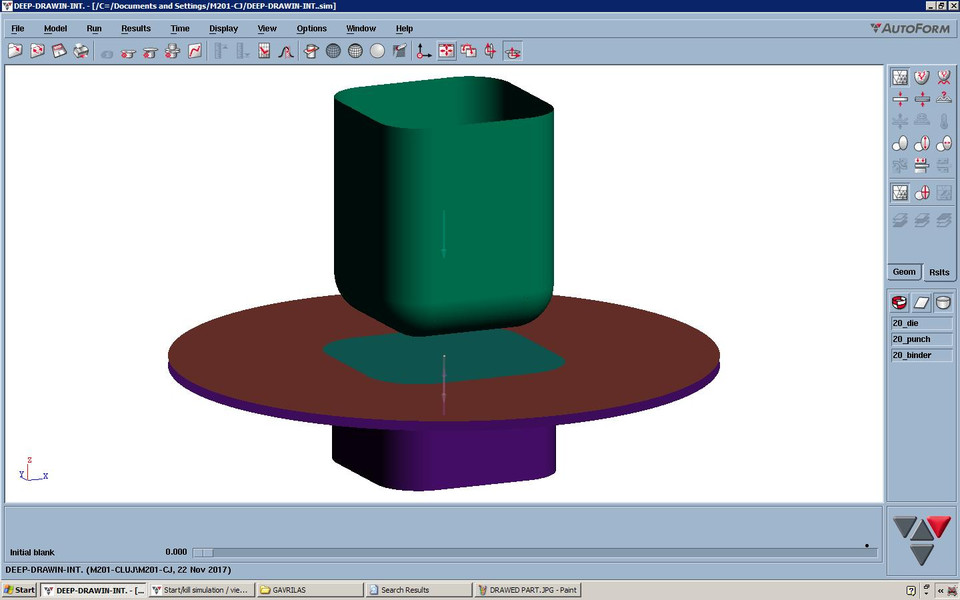Click the coordinate axes icon on the toolbar
The image size is (960, 600).
[424, 51]
